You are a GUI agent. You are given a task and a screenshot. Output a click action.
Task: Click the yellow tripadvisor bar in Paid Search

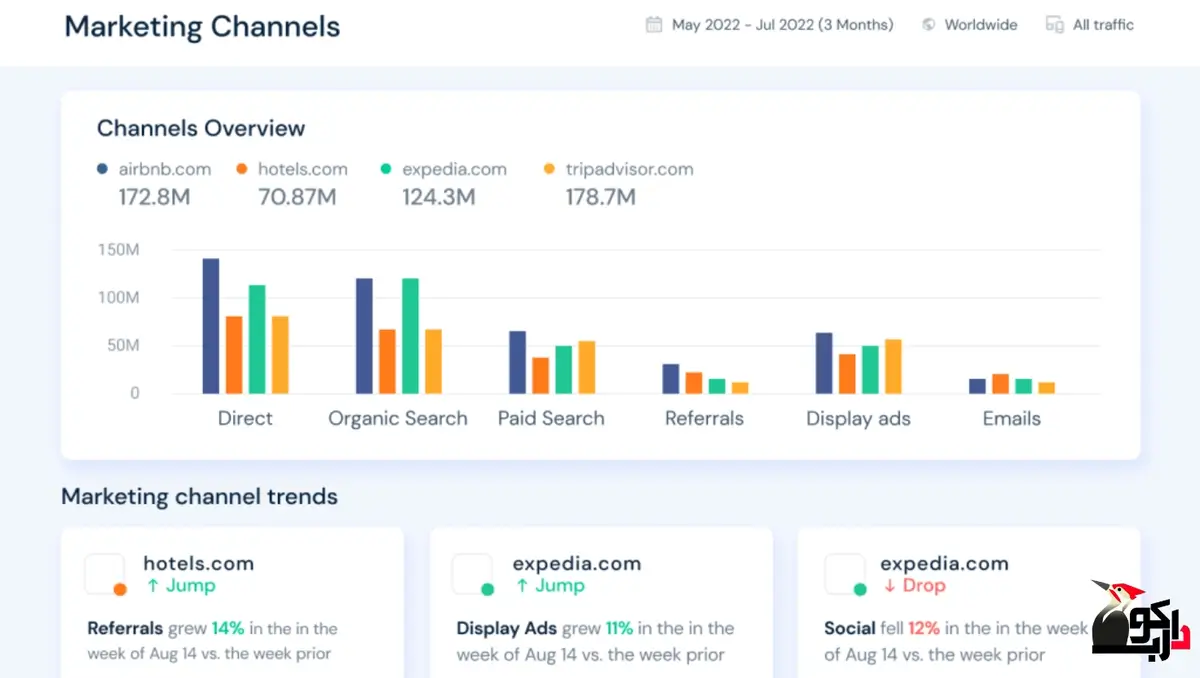(x=586, y=367)
